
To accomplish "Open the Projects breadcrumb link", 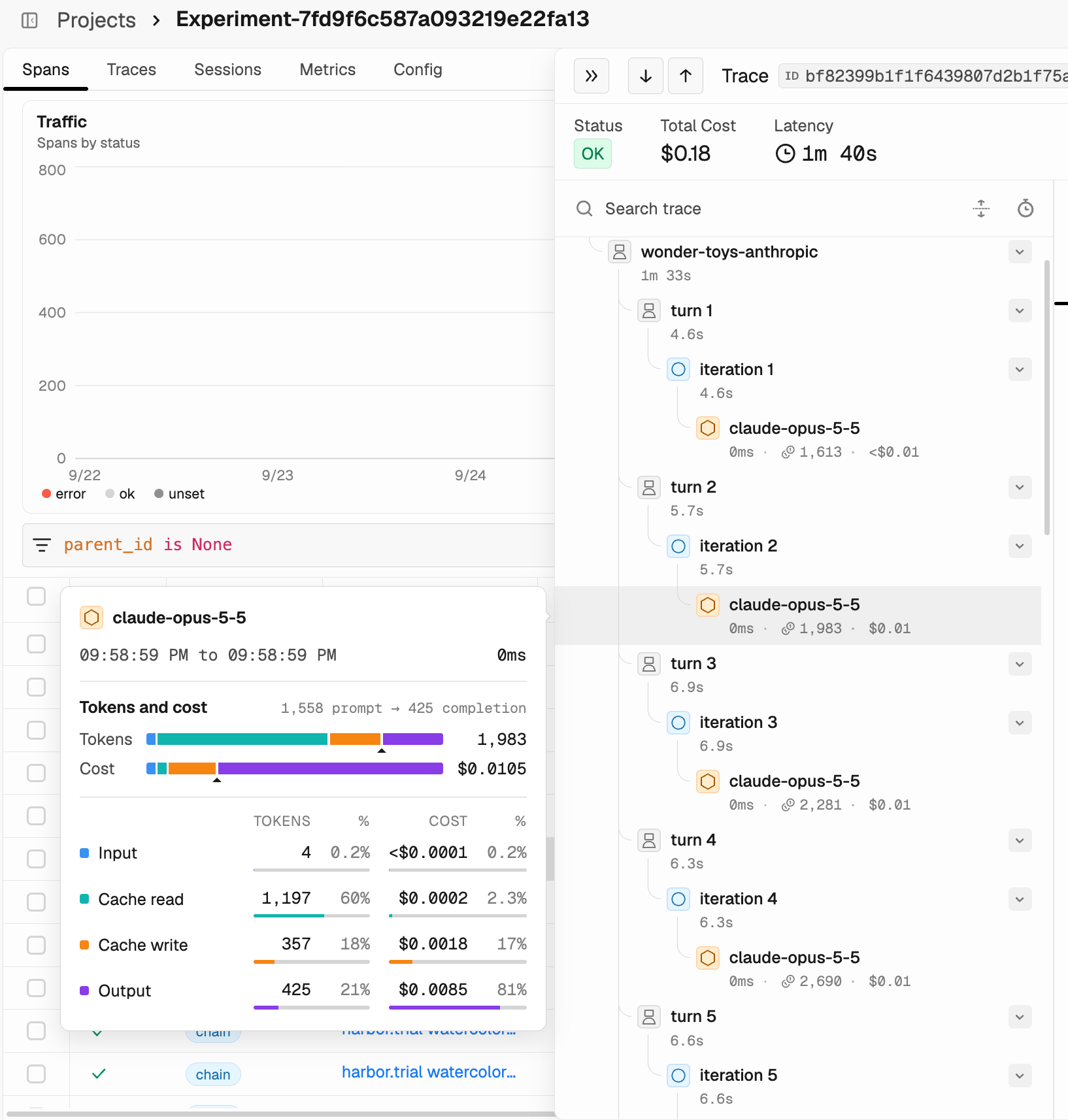I will pyautogui.click(x=96, y=20).
